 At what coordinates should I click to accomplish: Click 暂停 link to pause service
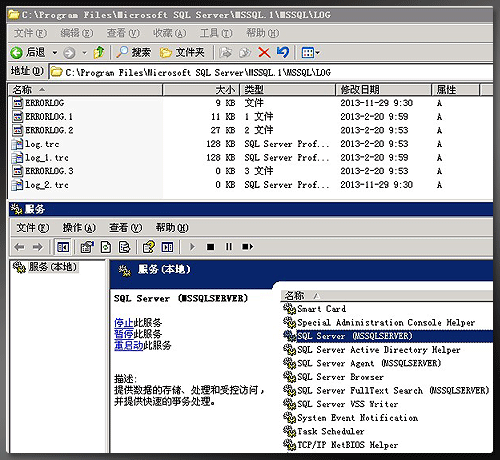pyautogui.click(x=124, y=334)
